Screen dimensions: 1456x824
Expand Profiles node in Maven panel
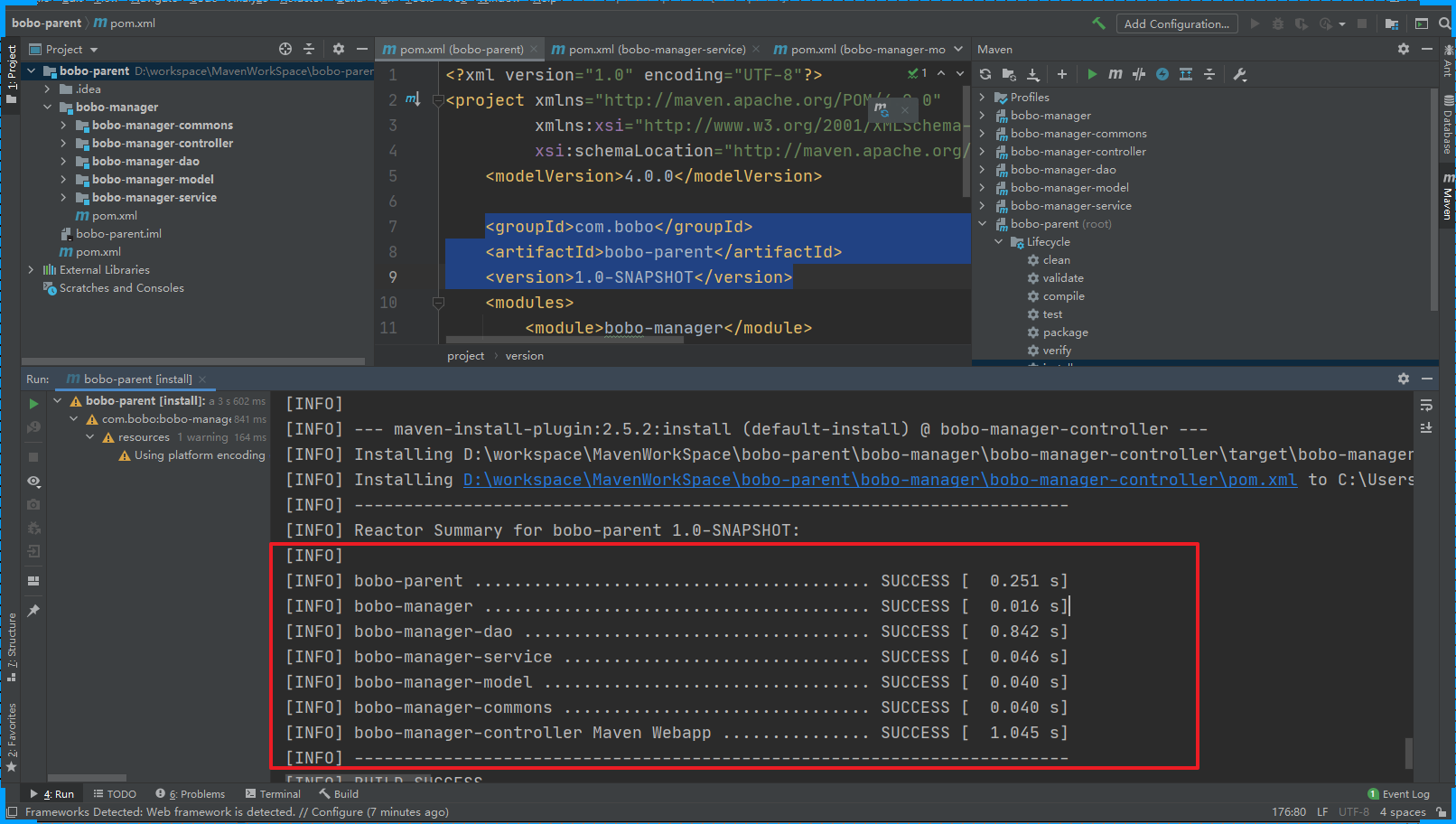coord(982,97)
